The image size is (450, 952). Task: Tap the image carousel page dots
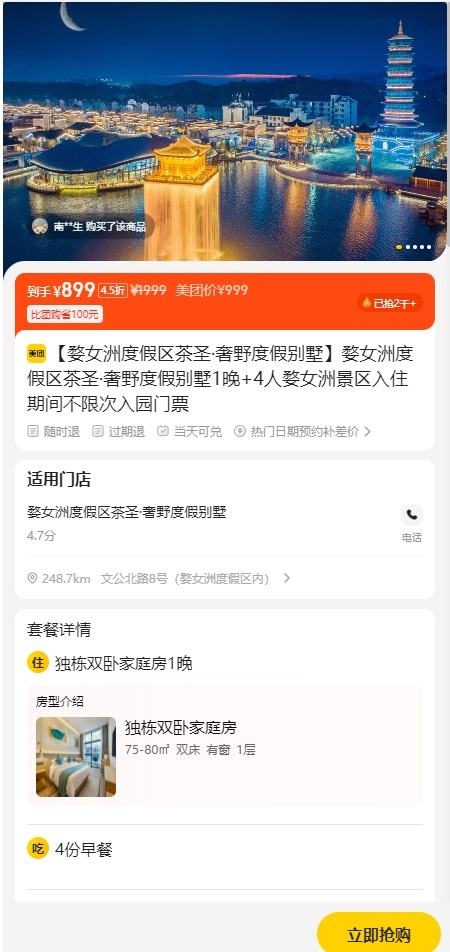414,247
